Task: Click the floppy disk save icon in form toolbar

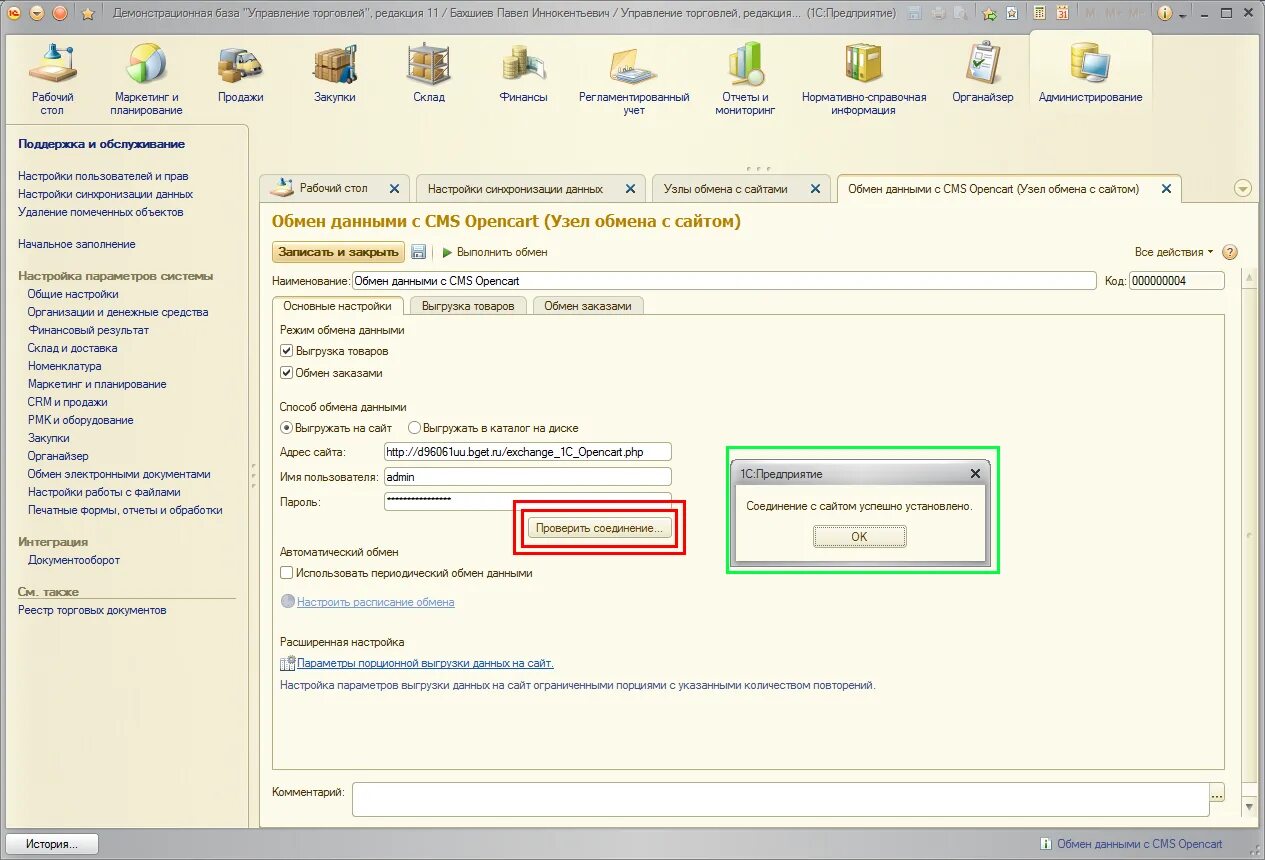Action: pos(418,252)
